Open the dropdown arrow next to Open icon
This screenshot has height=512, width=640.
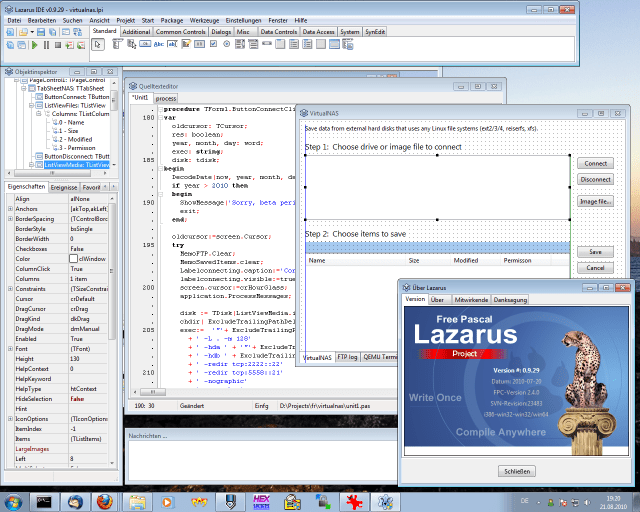click(32, 32)
